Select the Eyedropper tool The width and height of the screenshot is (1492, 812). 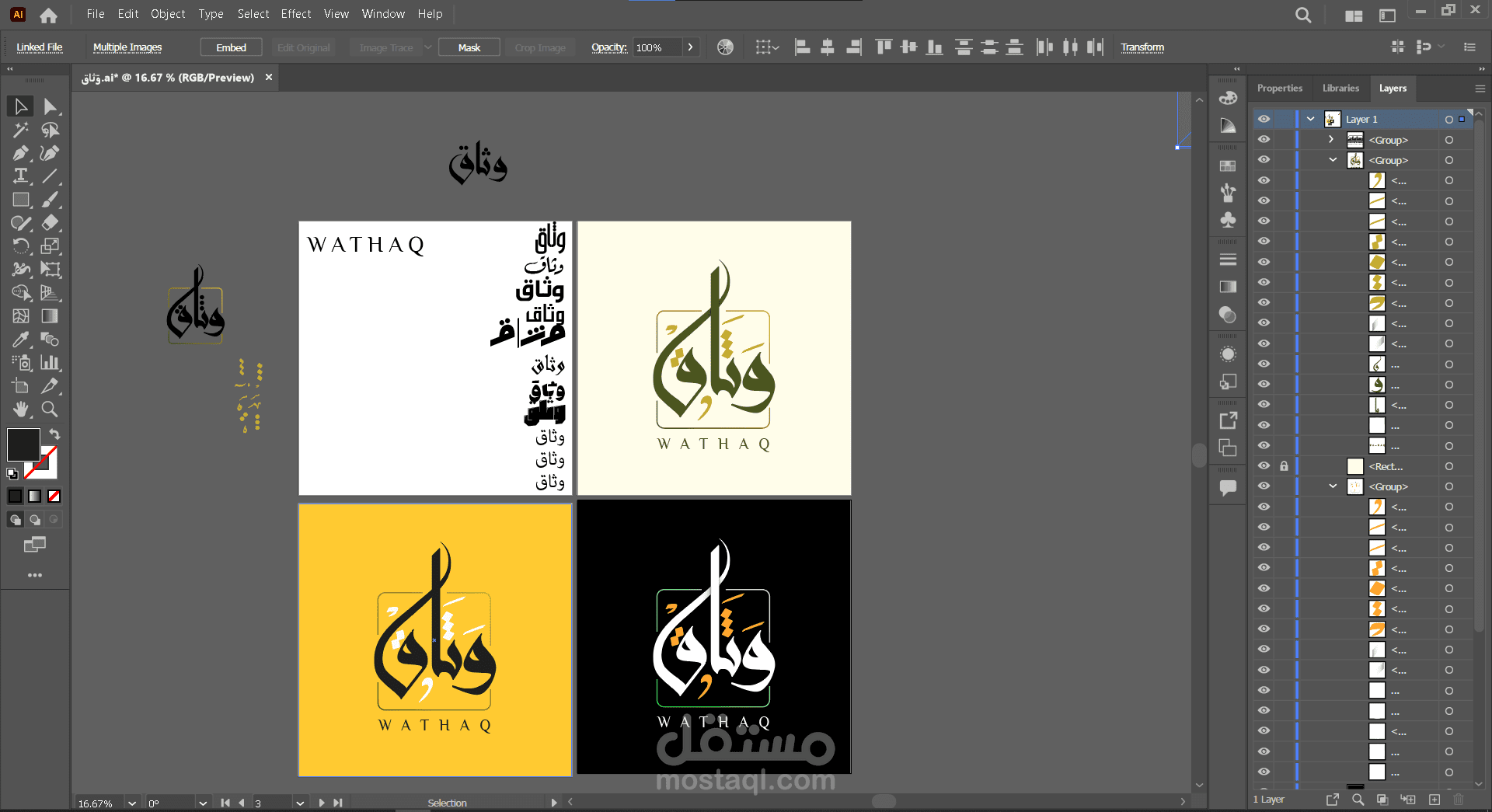[20, 340]
